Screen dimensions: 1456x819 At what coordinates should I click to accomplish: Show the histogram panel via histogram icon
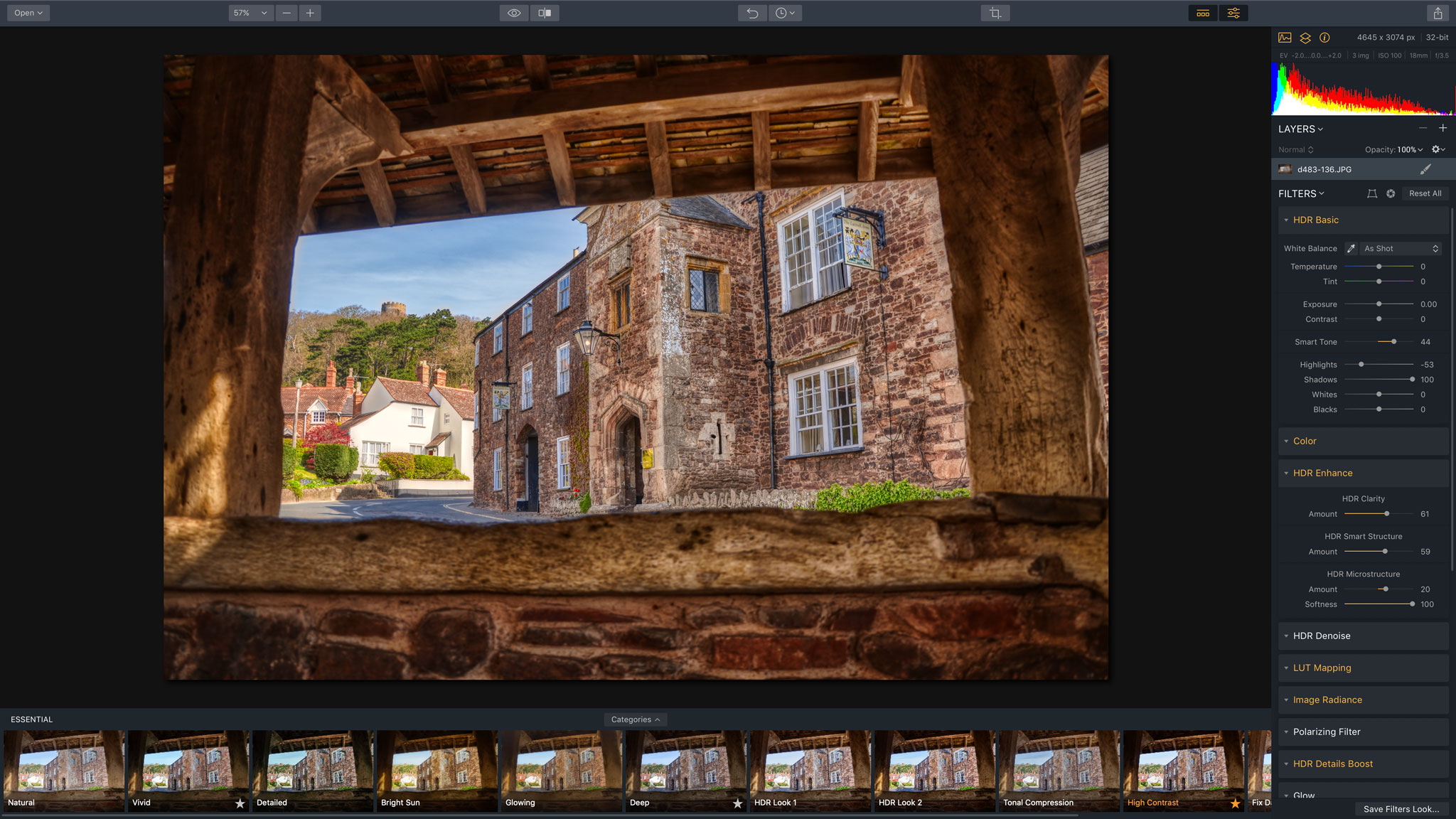pos(1284,38)
